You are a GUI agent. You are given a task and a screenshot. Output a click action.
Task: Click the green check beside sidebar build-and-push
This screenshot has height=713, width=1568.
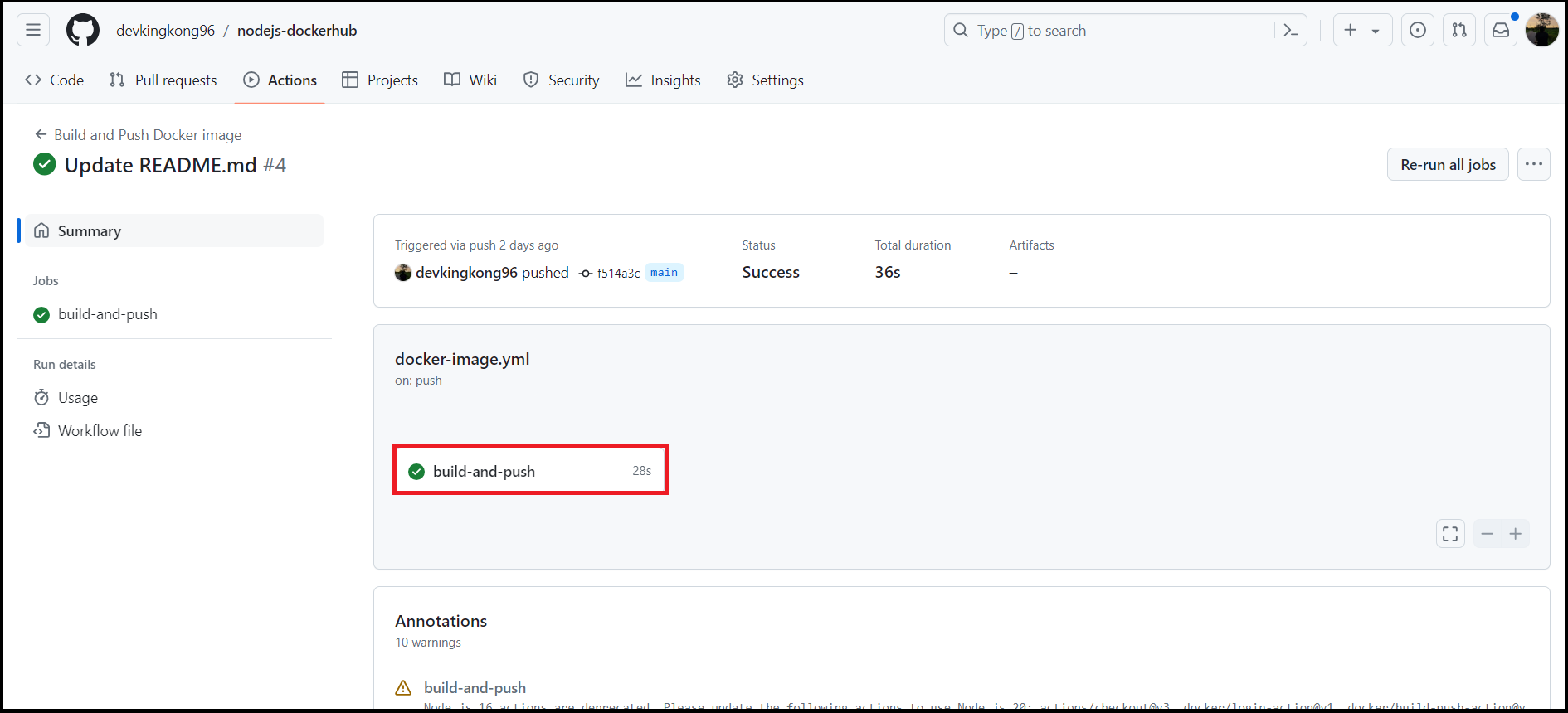click(41, 315)
